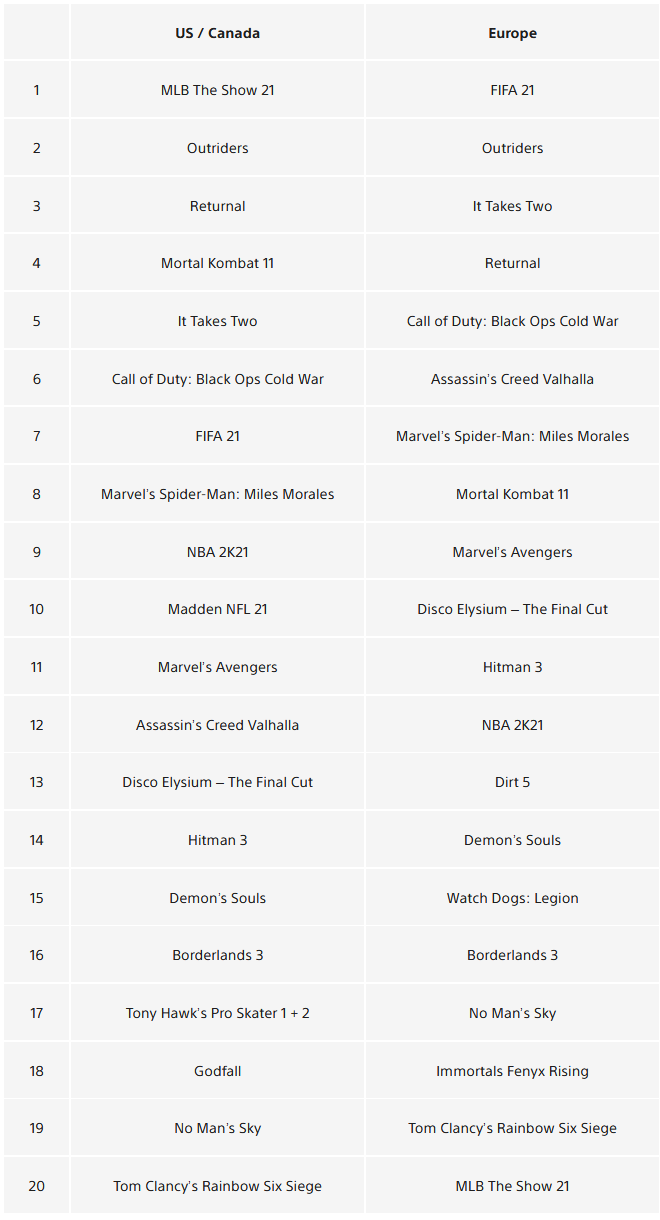Click rank number 20 cell
This screenshot has width=660, height=1220.
36,1186
